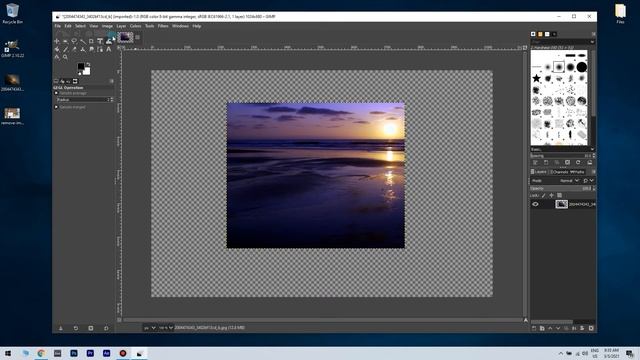Lower layer one step down

pos(558,328)
